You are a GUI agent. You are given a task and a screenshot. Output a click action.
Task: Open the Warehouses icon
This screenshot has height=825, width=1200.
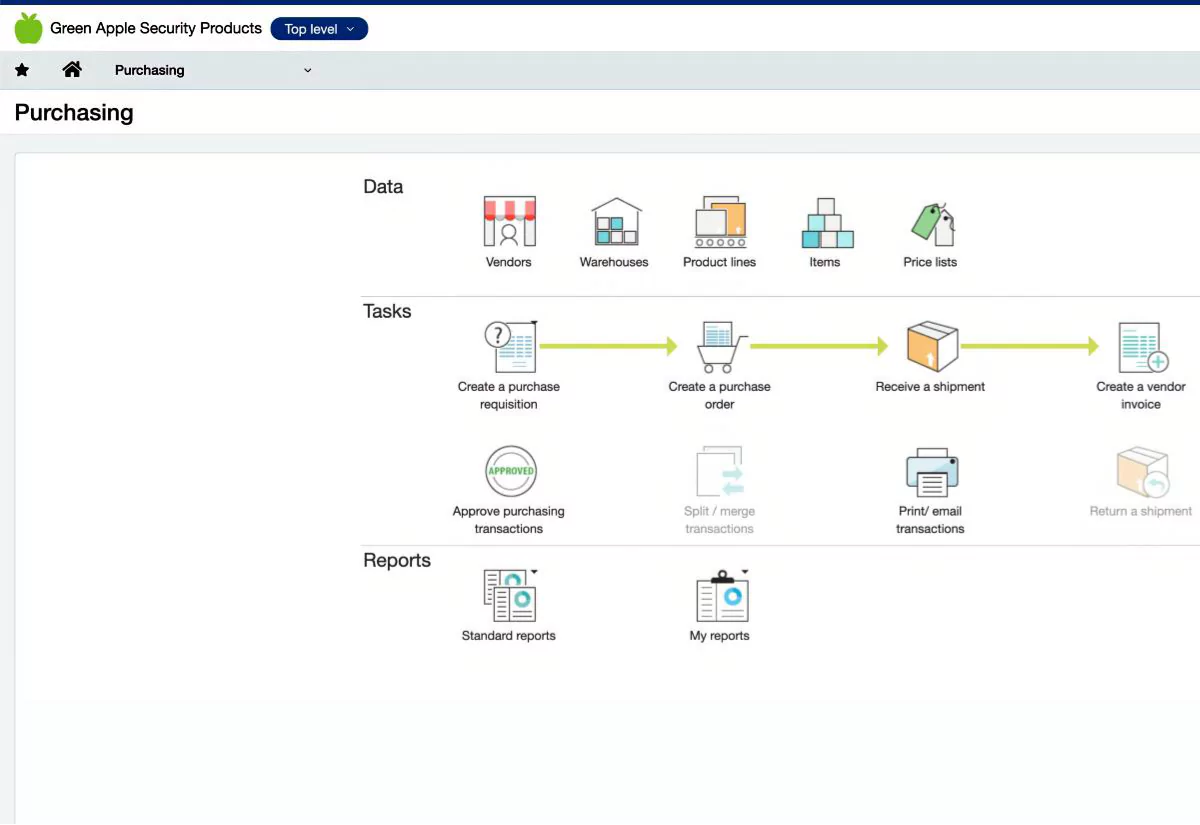(x=614, y=222)
